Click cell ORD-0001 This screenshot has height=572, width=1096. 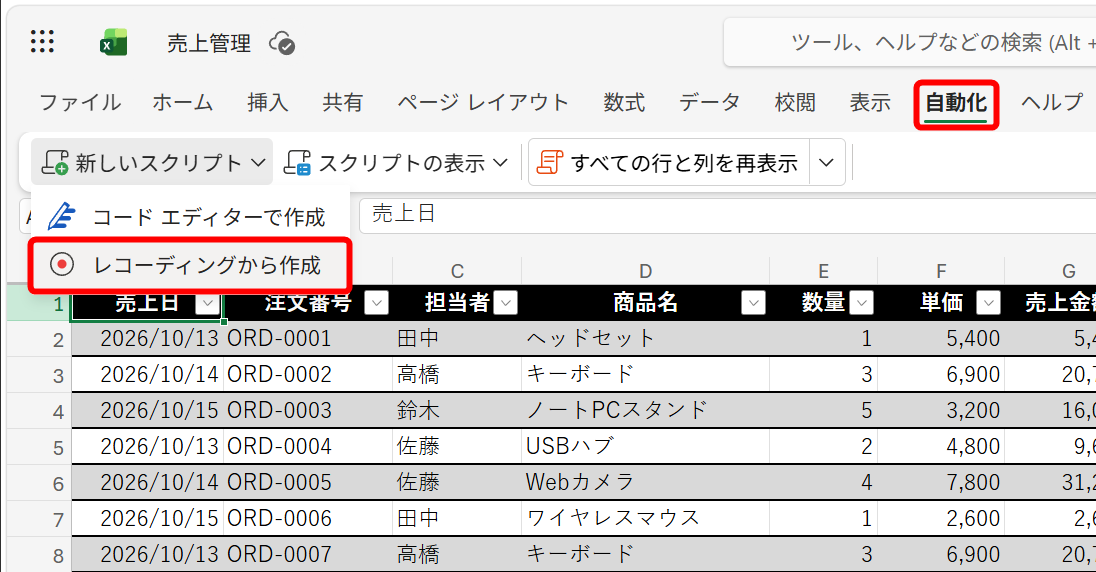pos(308,339)
